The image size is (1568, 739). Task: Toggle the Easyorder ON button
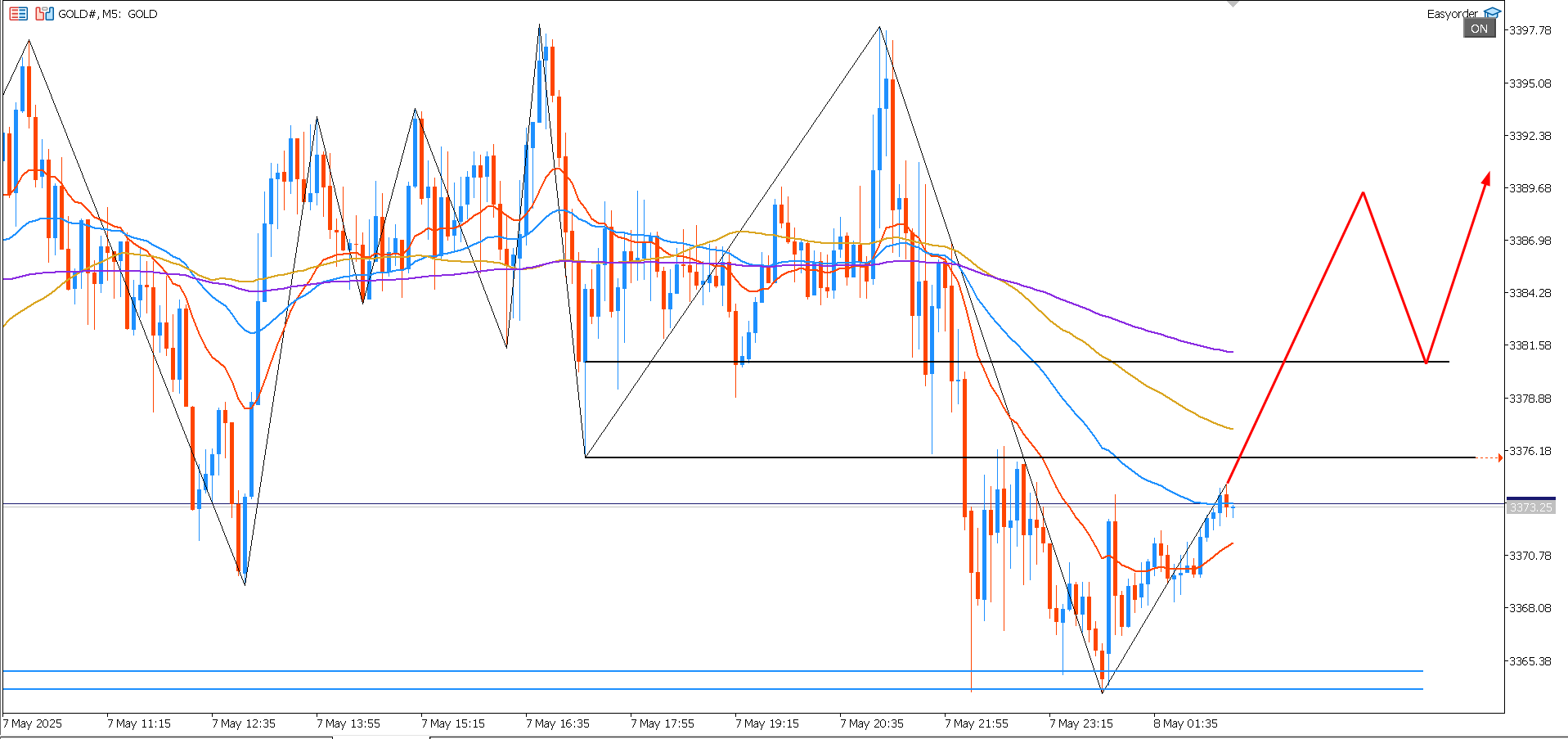click(1479, 29)
